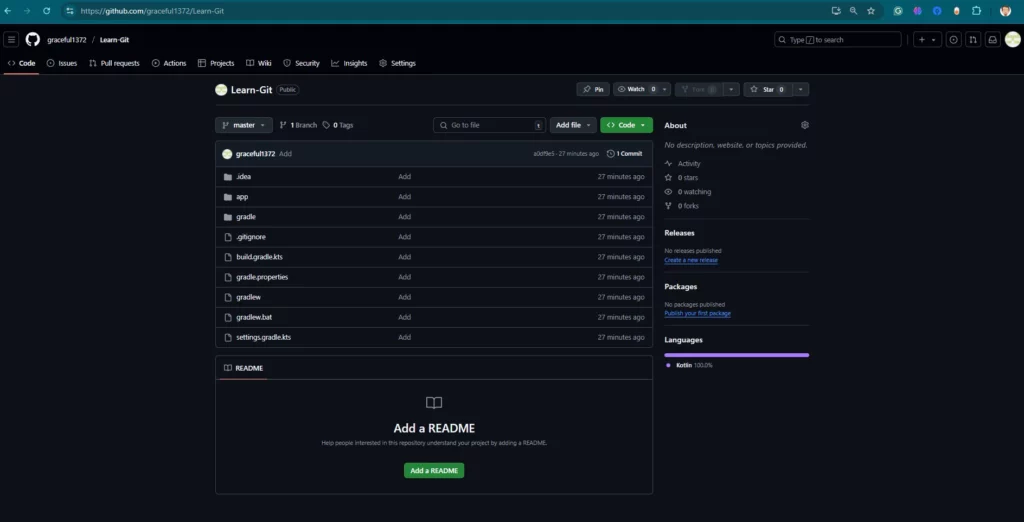Click Create a new release link
Screen dimensions: 1024x522
click(691, 260)
